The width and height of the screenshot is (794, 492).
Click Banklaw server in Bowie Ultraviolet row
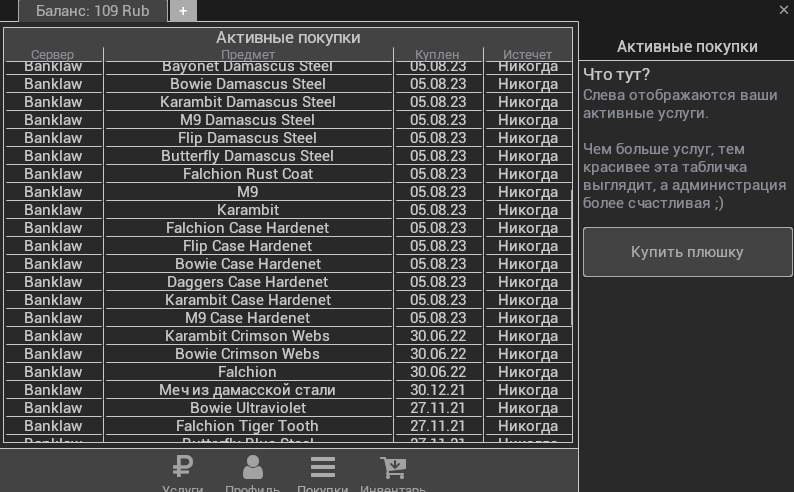point(53,407)
